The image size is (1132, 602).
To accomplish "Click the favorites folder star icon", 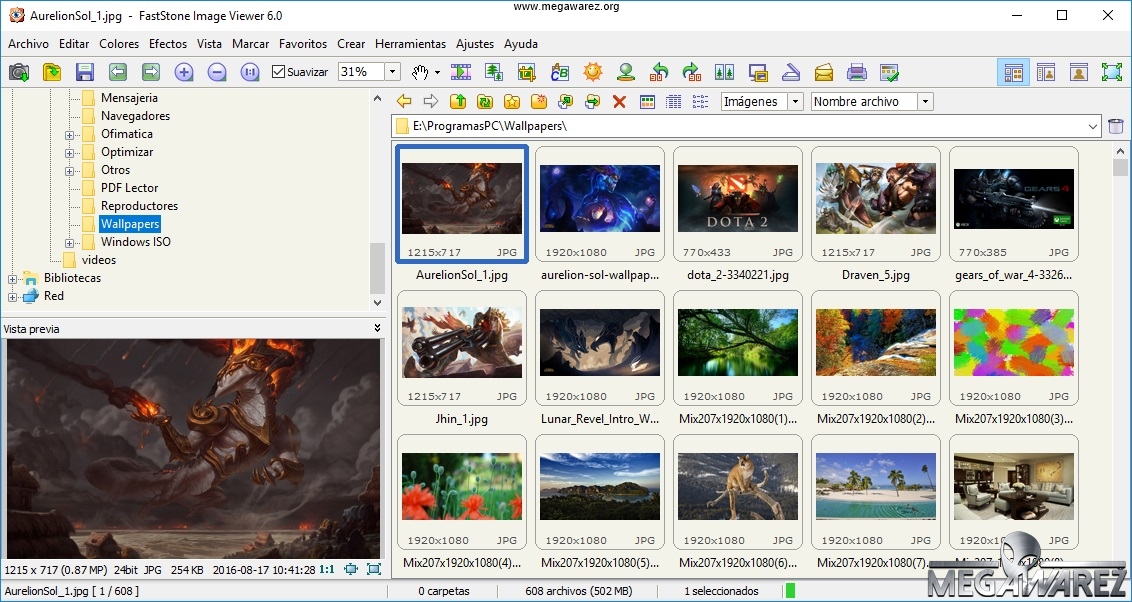I will [512, 102].
